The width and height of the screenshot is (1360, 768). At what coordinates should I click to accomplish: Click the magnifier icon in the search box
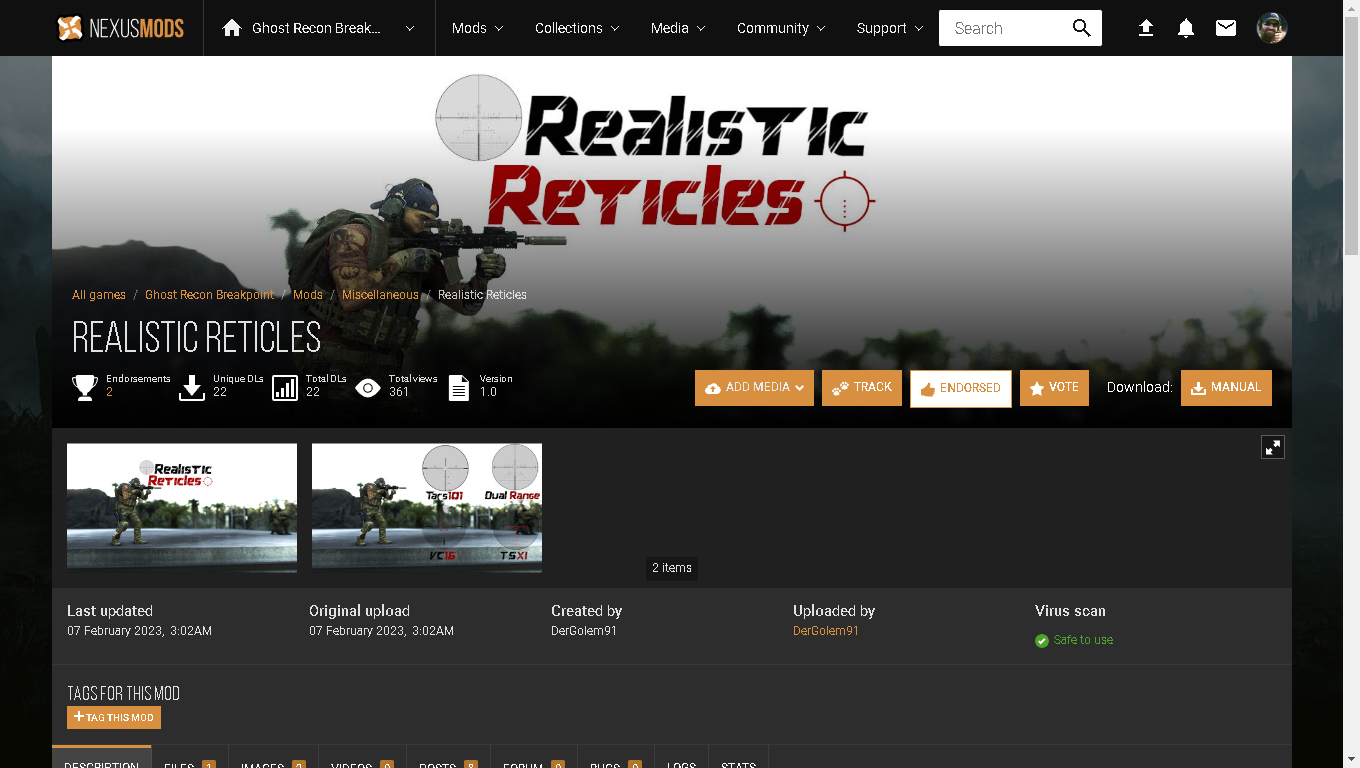coord(1081,28)
